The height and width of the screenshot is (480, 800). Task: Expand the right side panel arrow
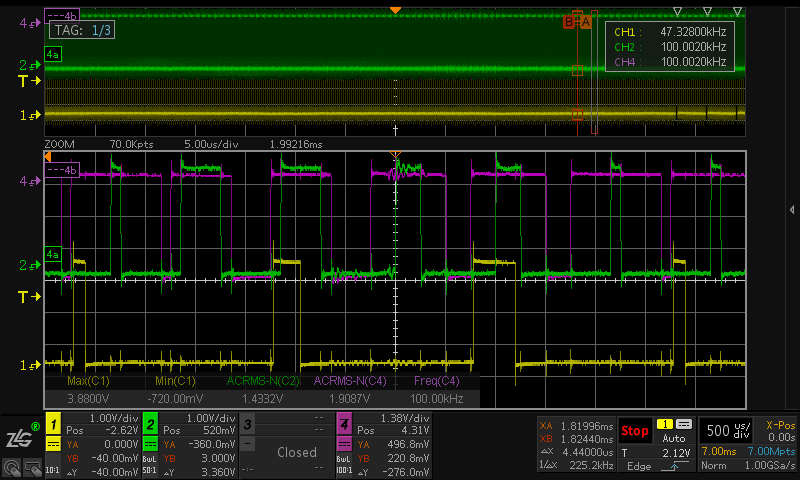click(791, 209)
